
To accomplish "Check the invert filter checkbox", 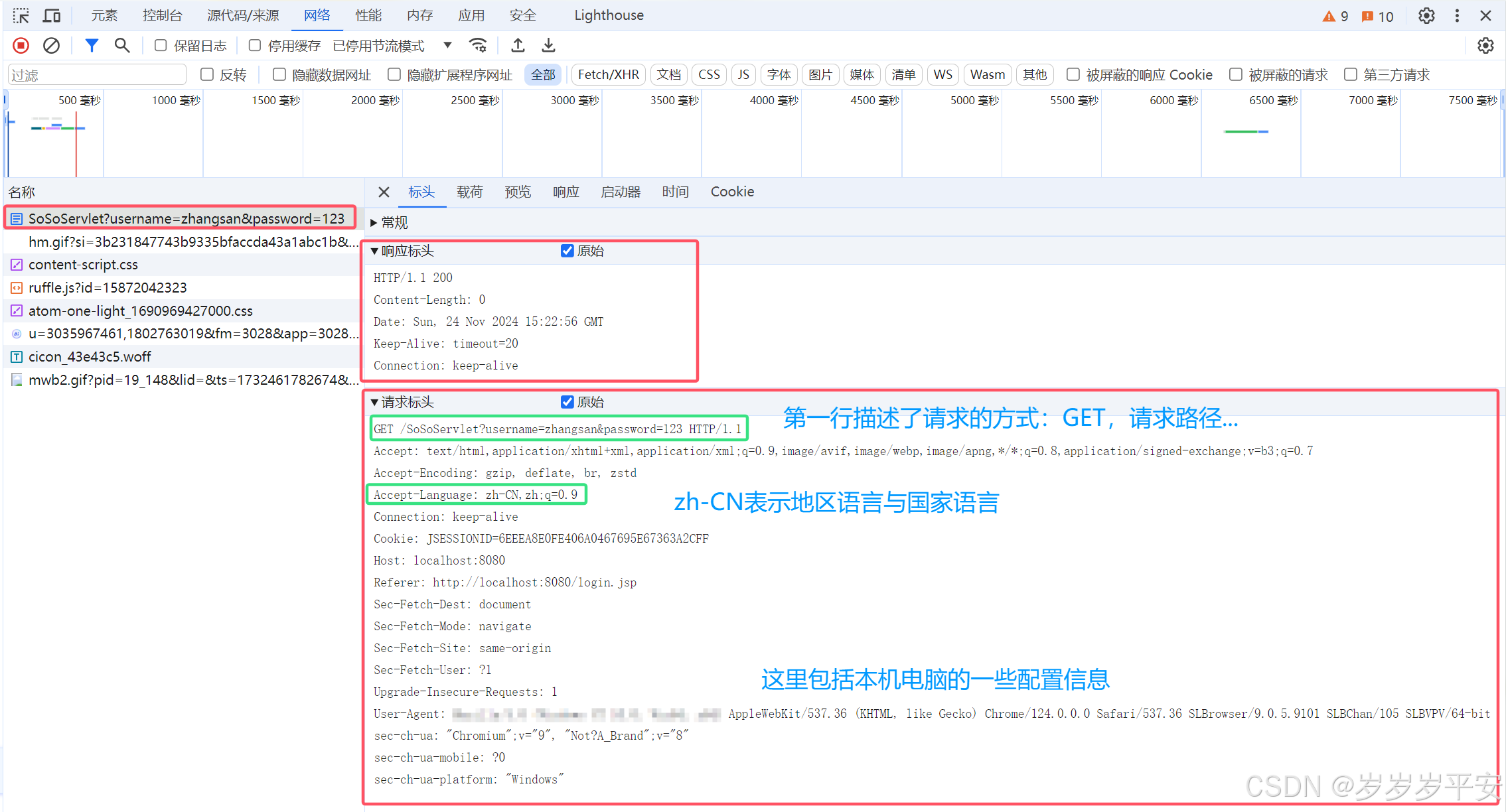I will [x=207, y=74].
